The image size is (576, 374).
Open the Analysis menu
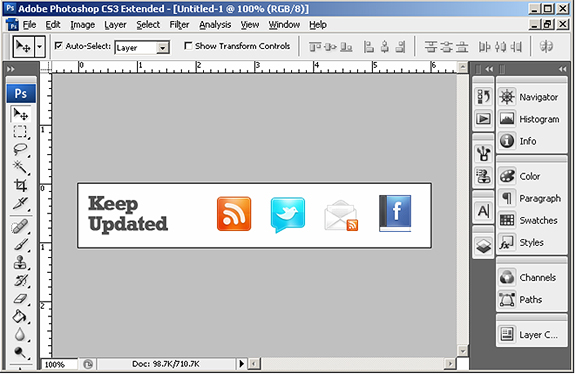point(215,25)
